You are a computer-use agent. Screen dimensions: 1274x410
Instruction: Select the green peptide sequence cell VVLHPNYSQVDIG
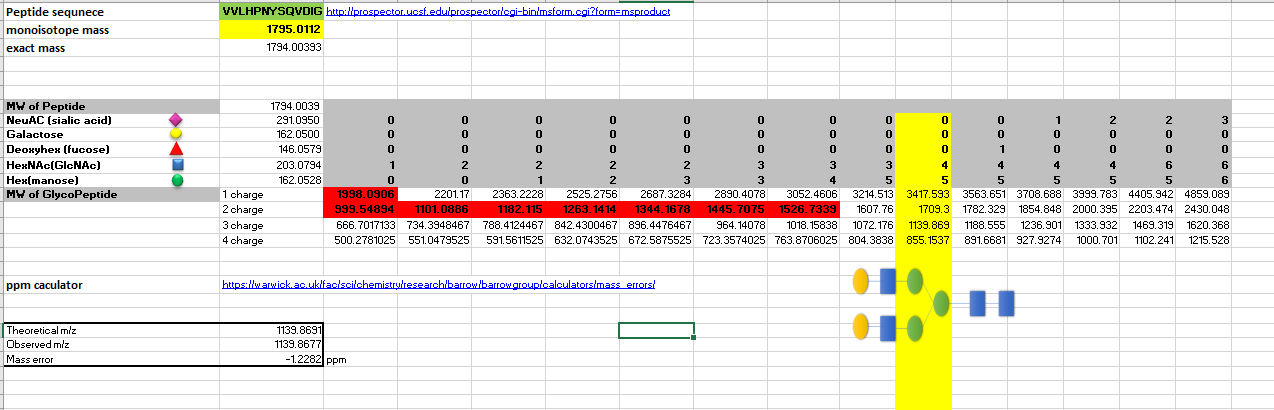point(271,12)
